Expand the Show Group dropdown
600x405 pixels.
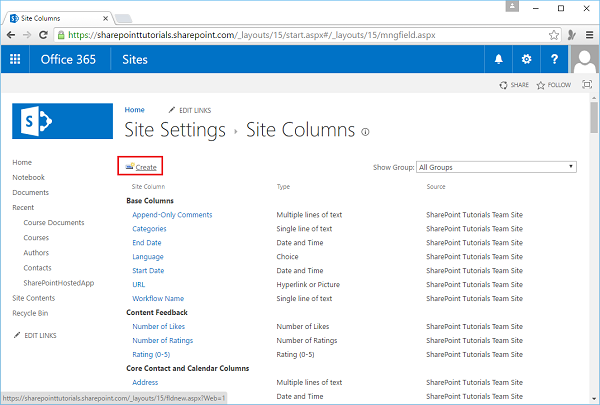[x=496, y=167]
